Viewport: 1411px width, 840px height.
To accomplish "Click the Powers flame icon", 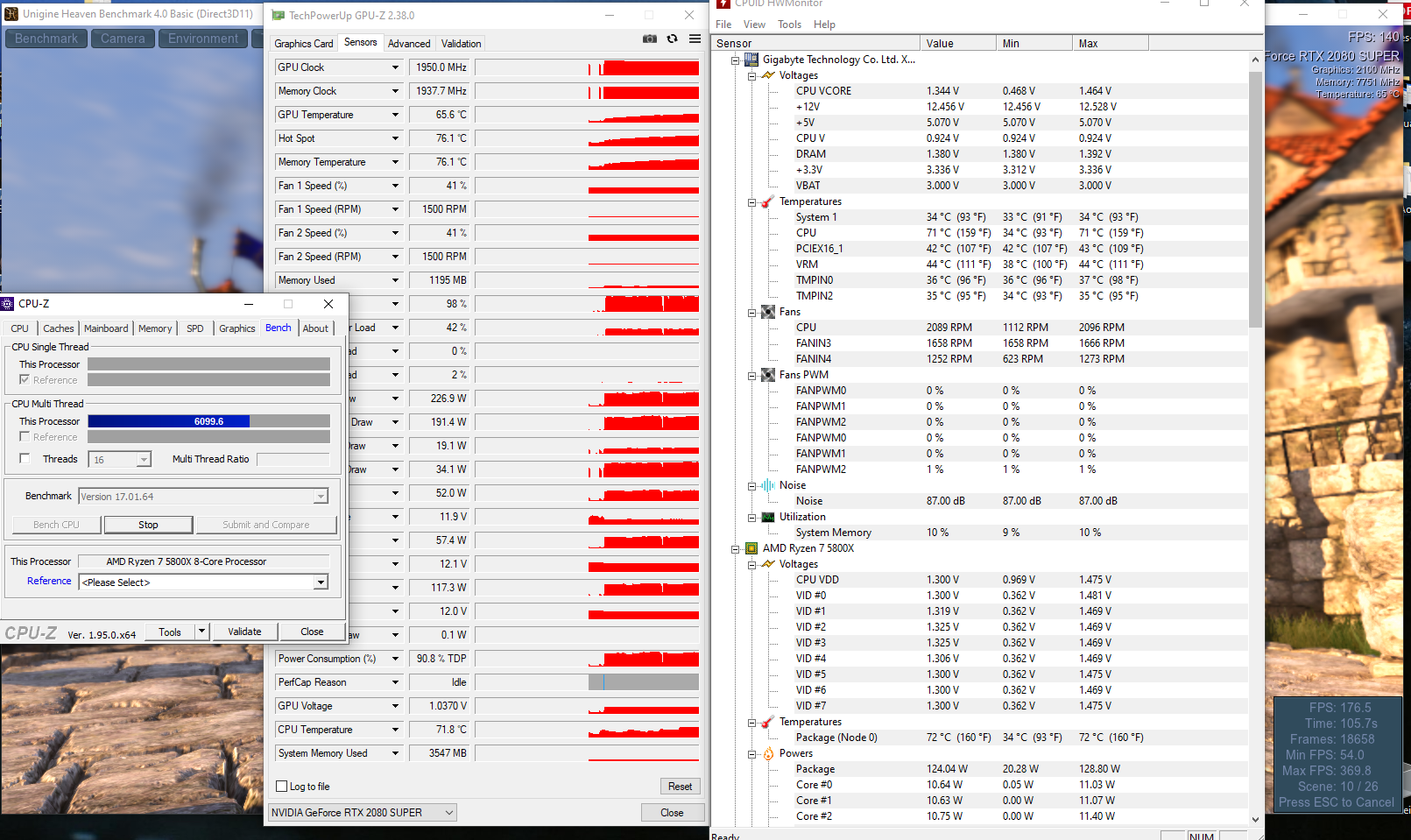I will (x=768, y=753).
